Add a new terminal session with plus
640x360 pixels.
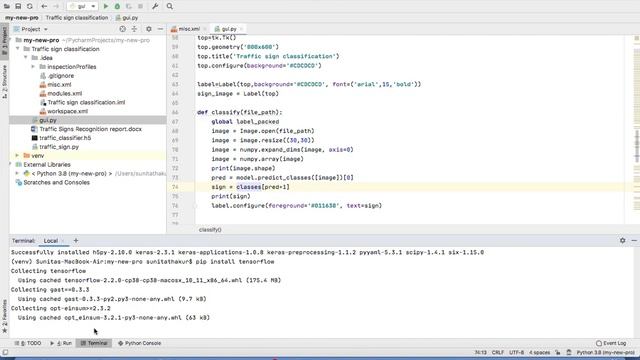(76, 241)
